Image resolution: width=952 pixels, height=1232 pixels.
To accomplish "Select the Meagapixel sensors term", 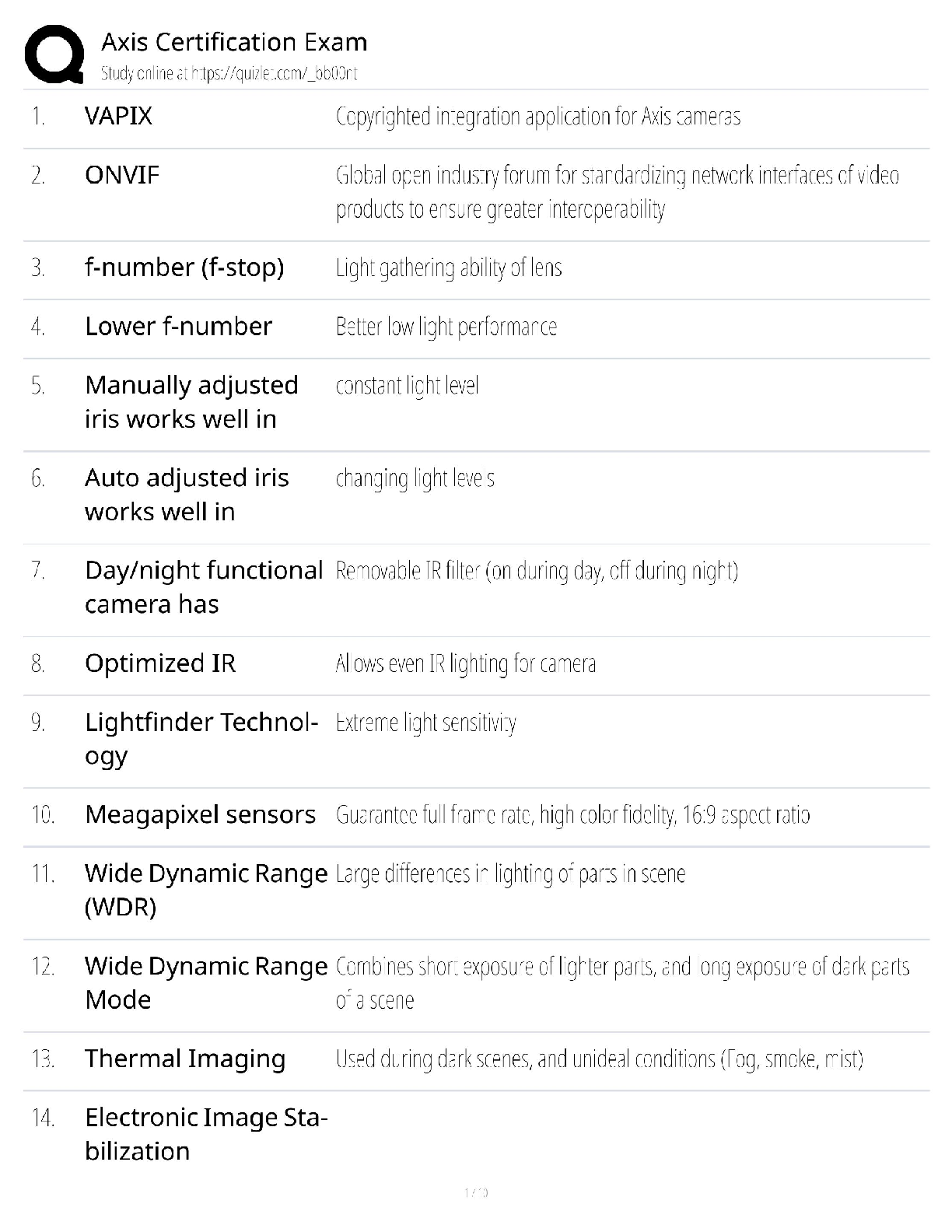I will pyautogui.click(x=200, y=815).
